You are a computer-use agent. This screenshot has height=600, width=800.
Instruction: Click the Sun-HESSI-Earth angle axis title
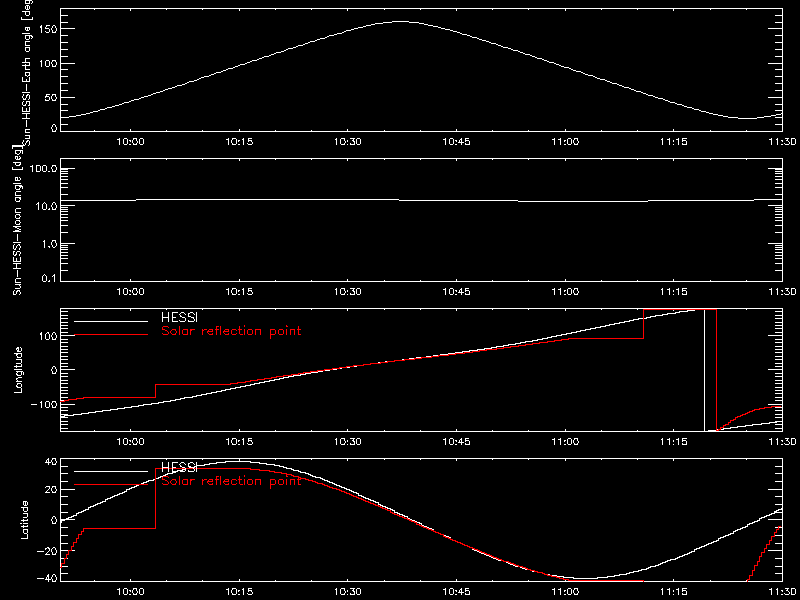point(29,73)
